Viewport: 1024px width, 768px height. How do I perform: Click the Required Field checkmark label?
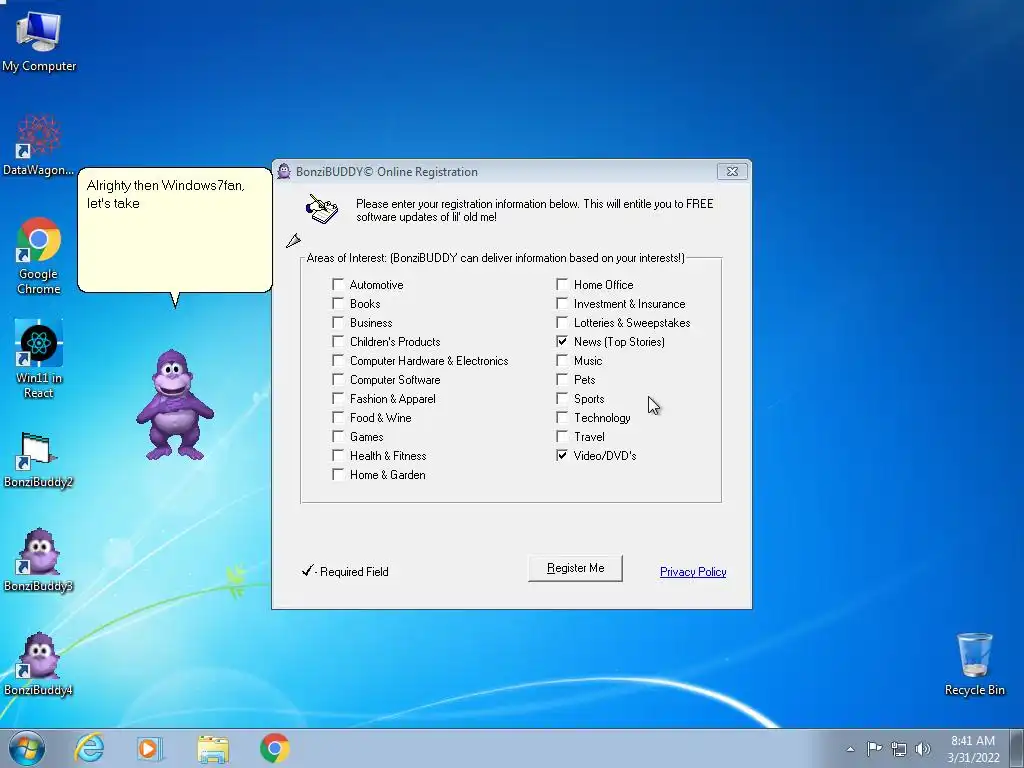tap(345, 571)
